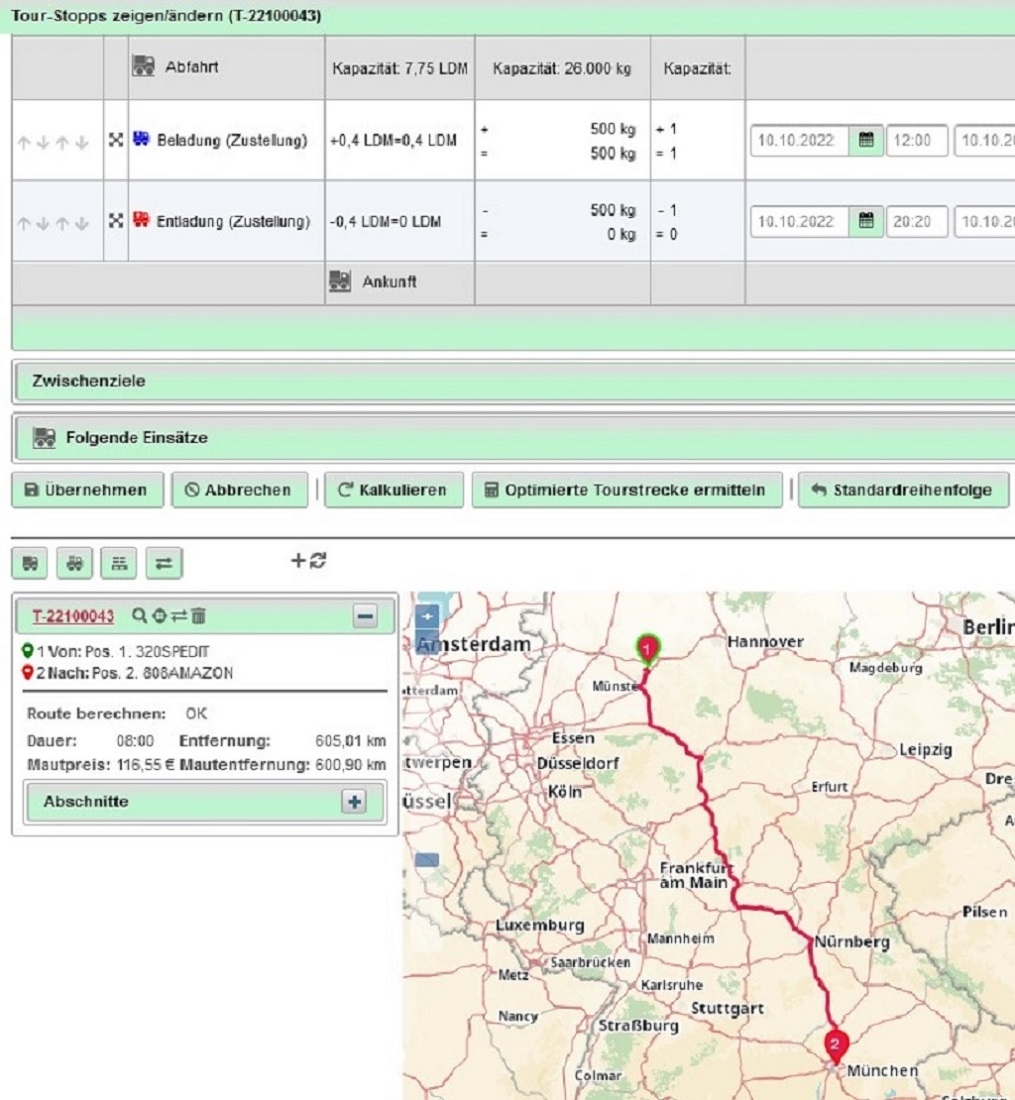This screenshot has height=1100, width=1015.
Task: Expand Abschnitte with the plus button
Action: (354, 802)
